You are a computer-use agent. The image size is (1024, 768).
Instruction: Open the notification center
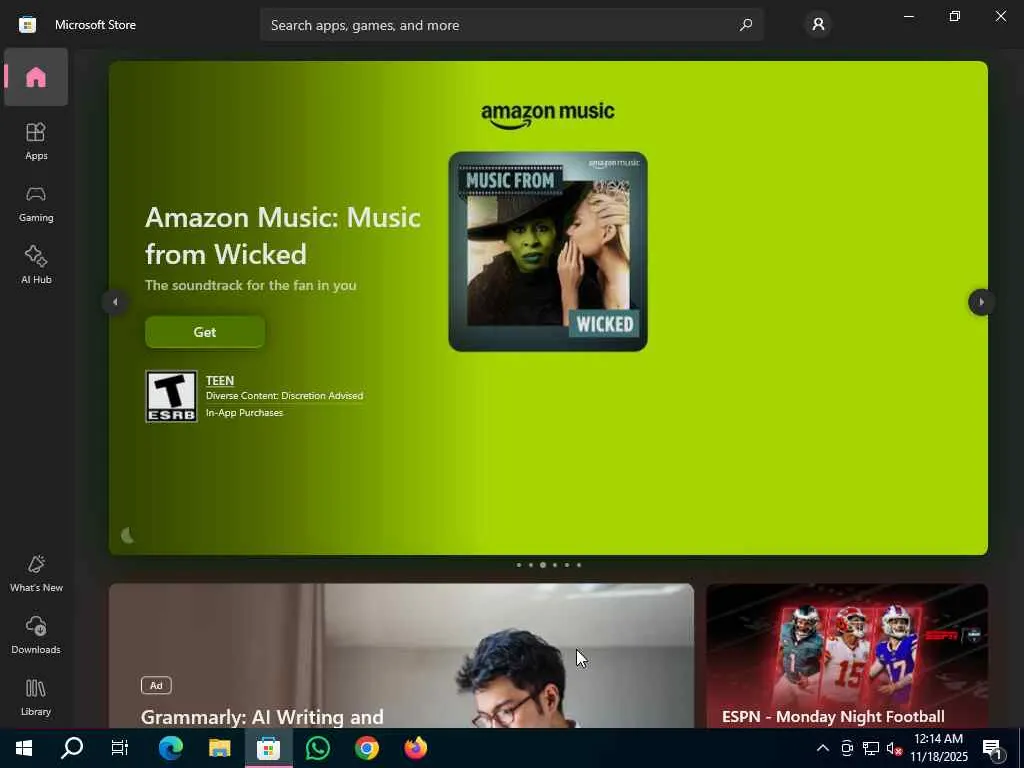tap(993, 748)
